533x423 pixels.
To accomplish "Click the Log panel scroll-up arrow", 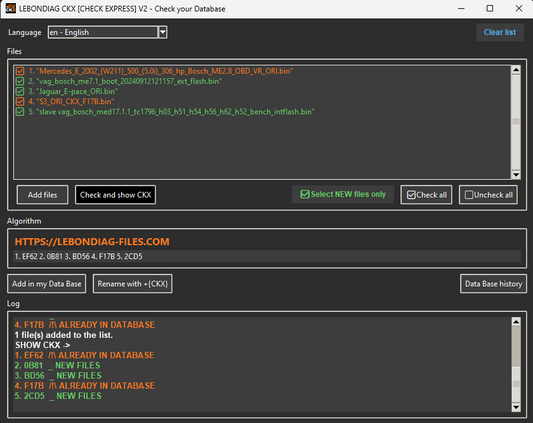I will [516, 321].
